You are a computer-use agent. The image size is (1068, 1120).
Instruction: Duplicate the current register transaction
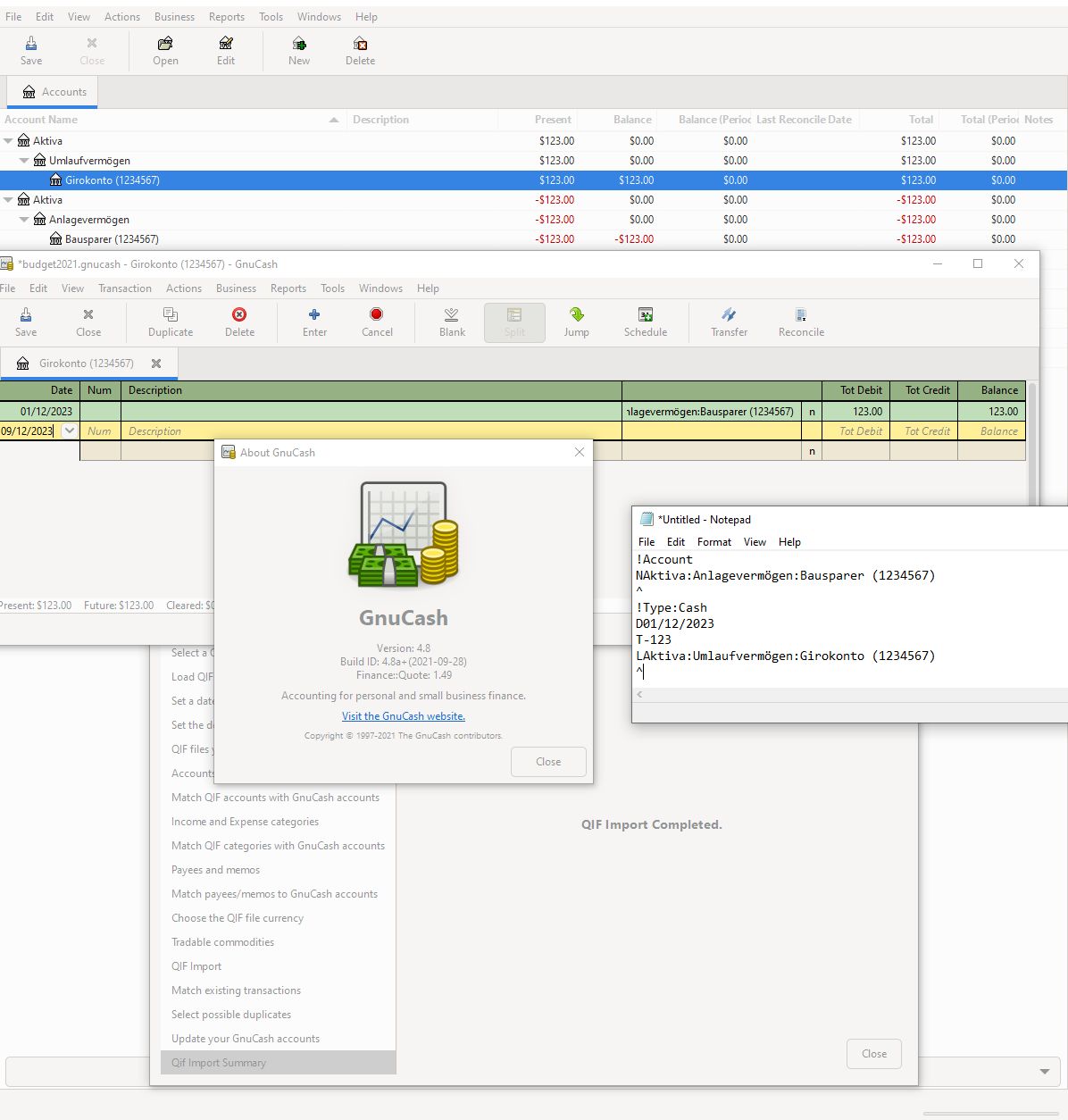tap(171, 322)
